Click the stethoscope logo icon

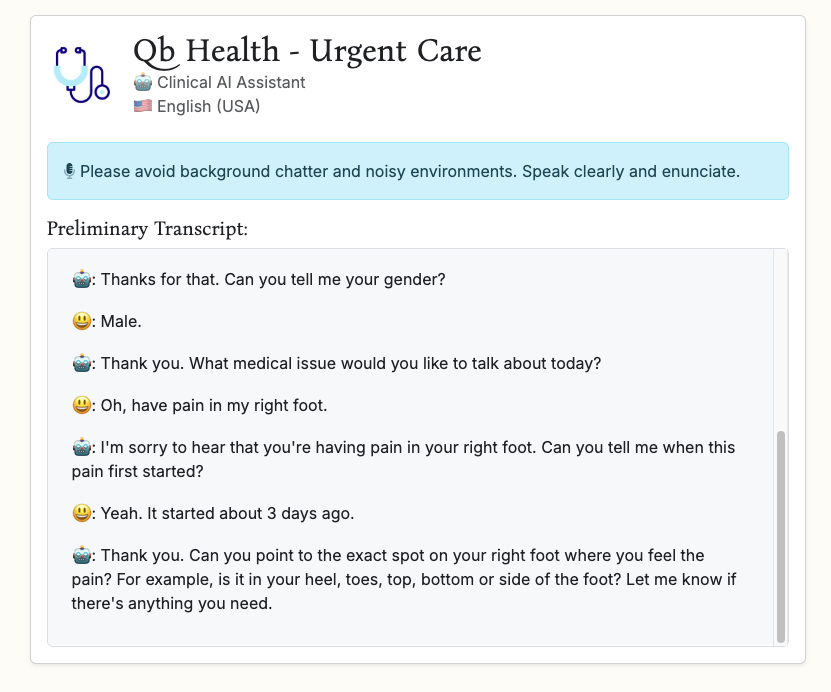coord(80,72)
